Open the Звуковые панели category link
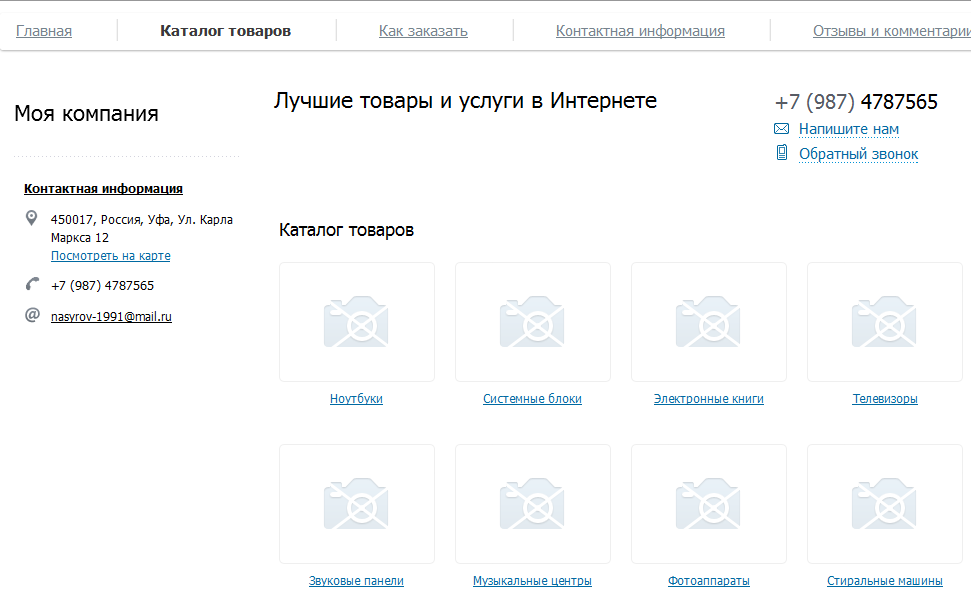The image size is (973, 610). point(356,581)
